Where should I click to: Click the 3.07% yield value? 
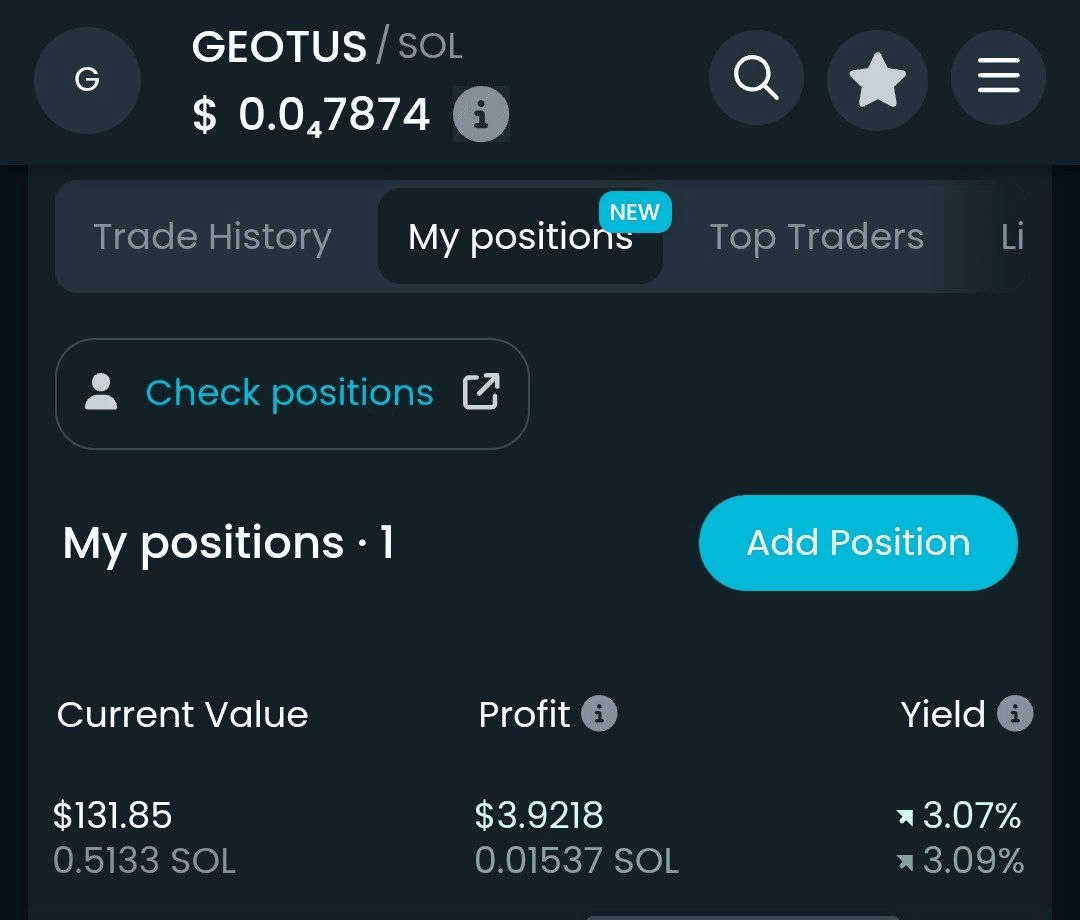tap(972, 815)
